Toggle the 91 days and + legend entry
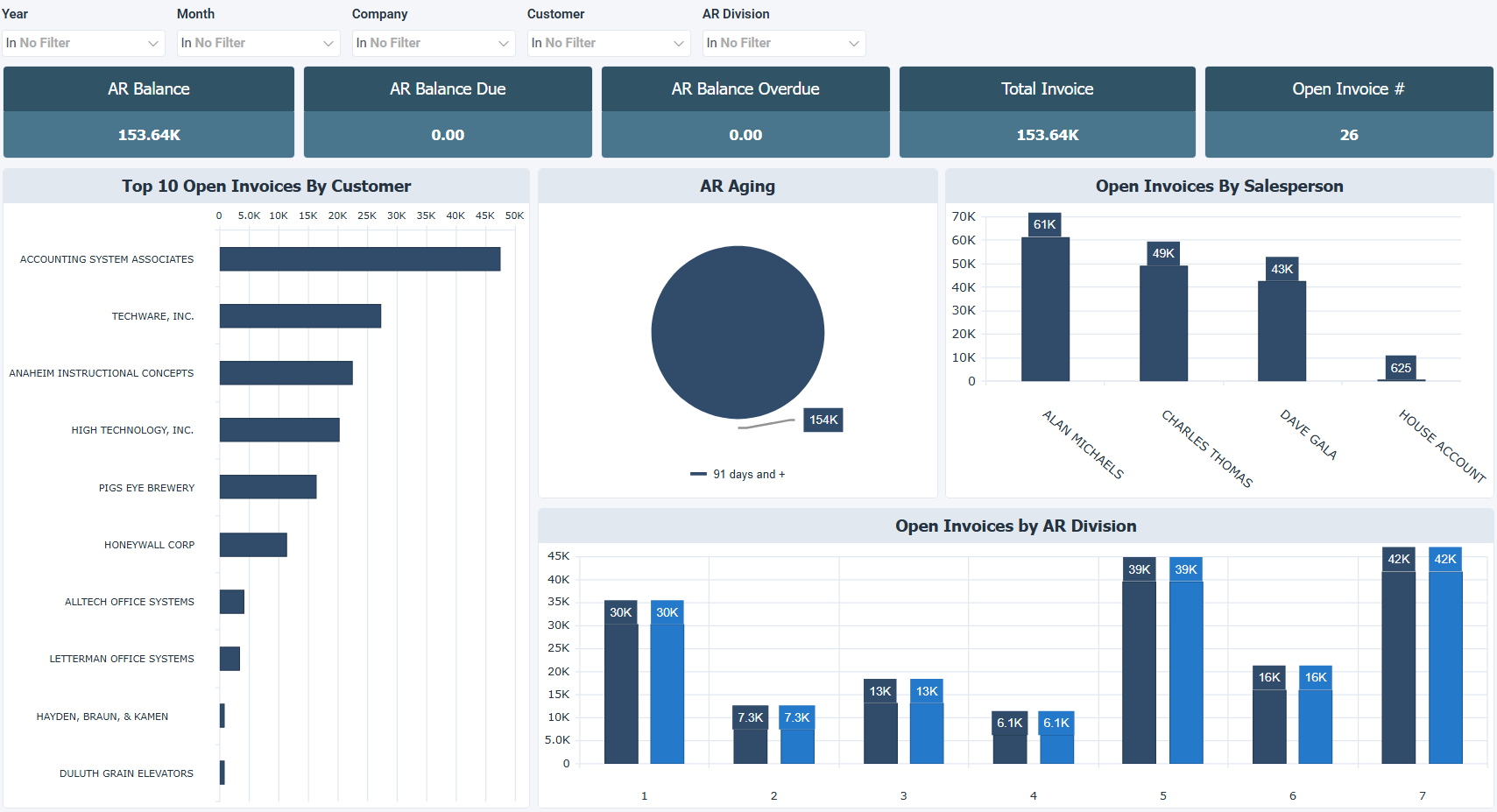The width and height of the screenshot is (1497, 812). [x=738, y=474]
